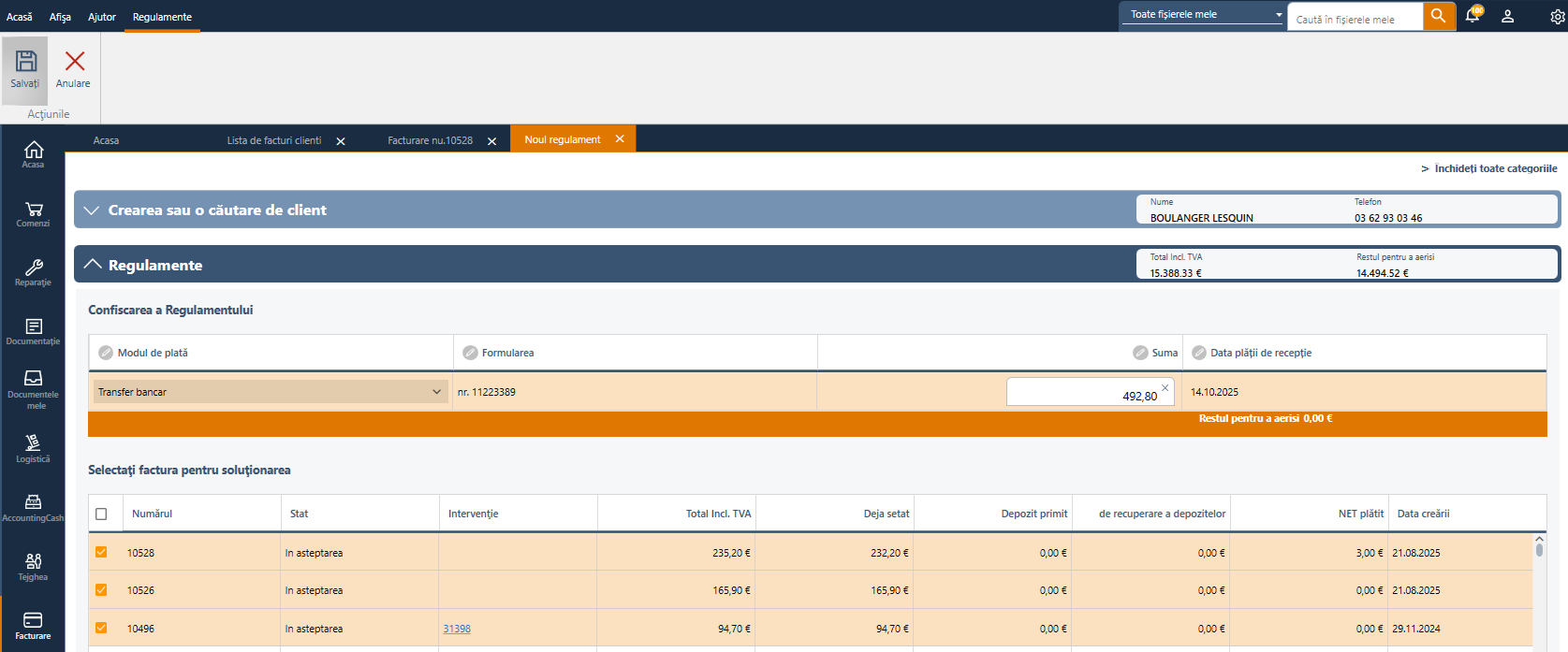Open user account profile icon
Image resolution: width=1568 pixels, height=652 pixels.
[1508, 16]
